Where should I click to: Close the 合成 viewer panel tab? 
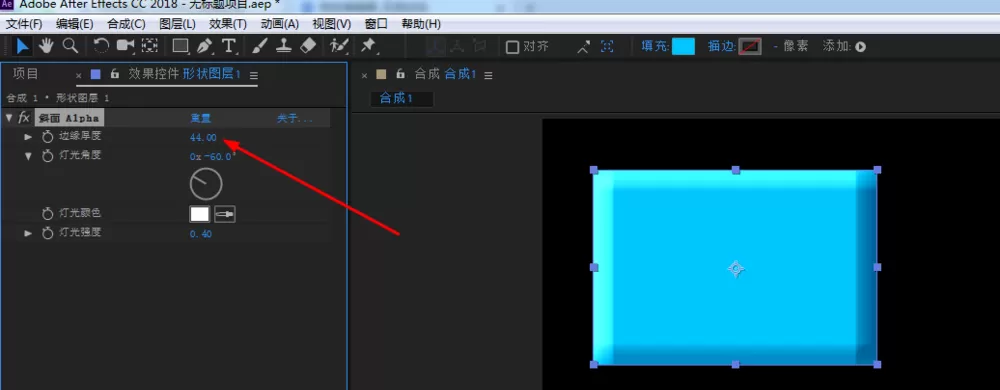coord(365,75)
